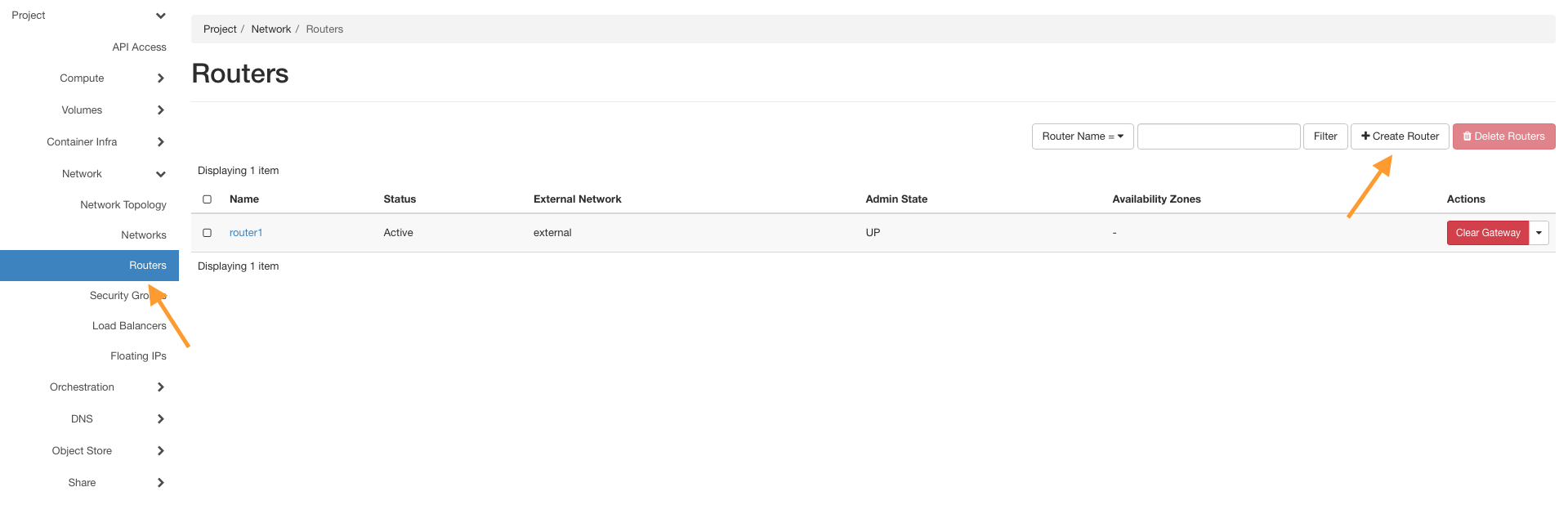Open Network Topology in sidebar

pyautogui.click(x=123, y=205)
